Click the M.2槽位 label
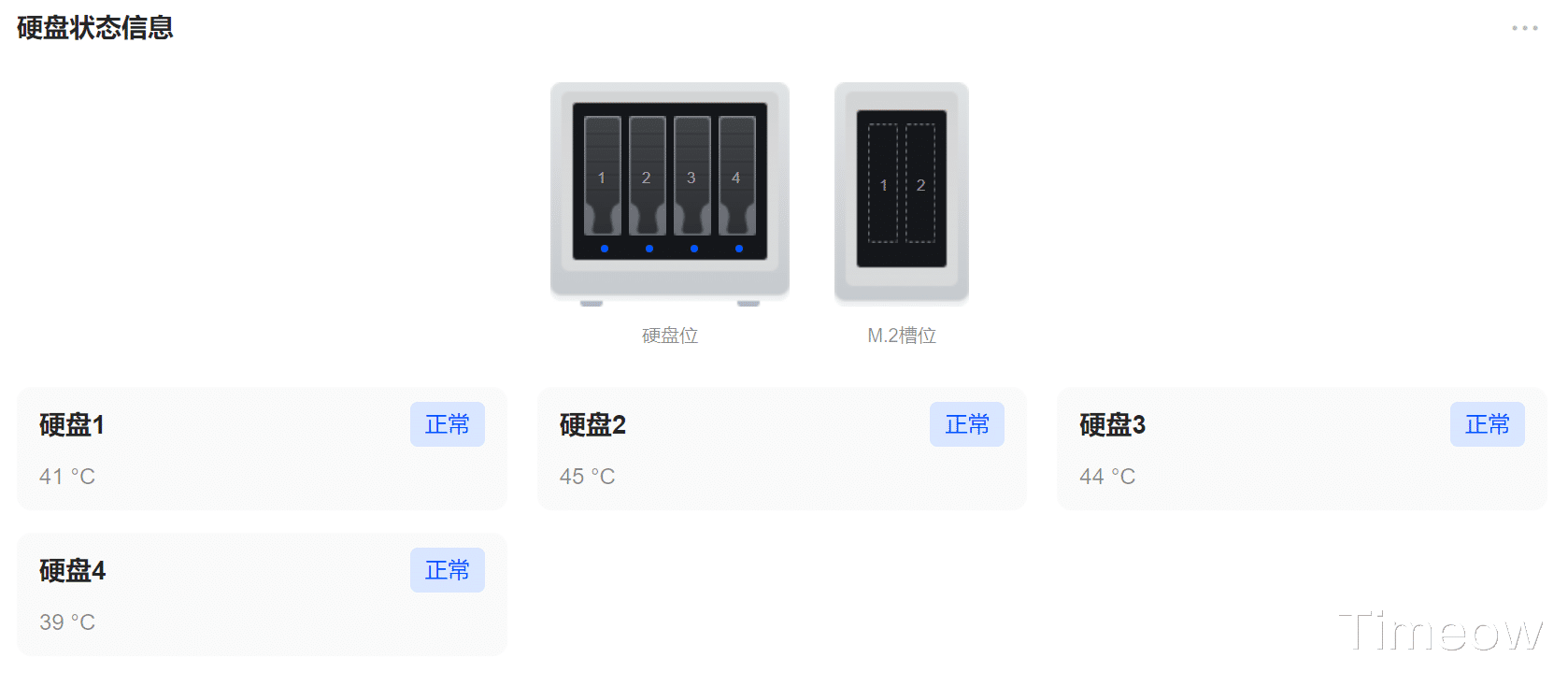This screenshot has width=1568, height=686. point(902,336)
